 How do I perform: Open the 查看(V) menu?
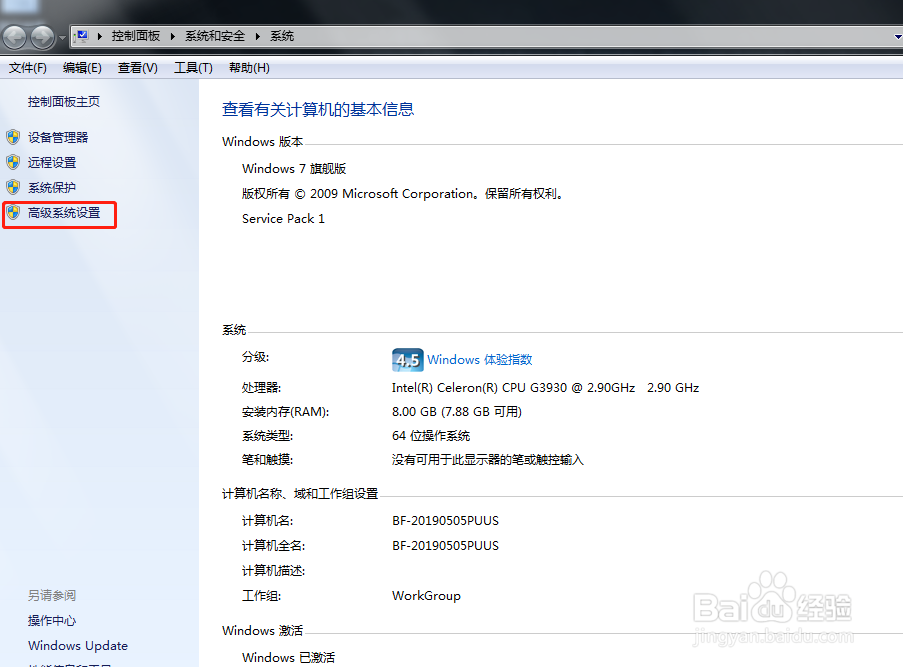click(138, 68)
